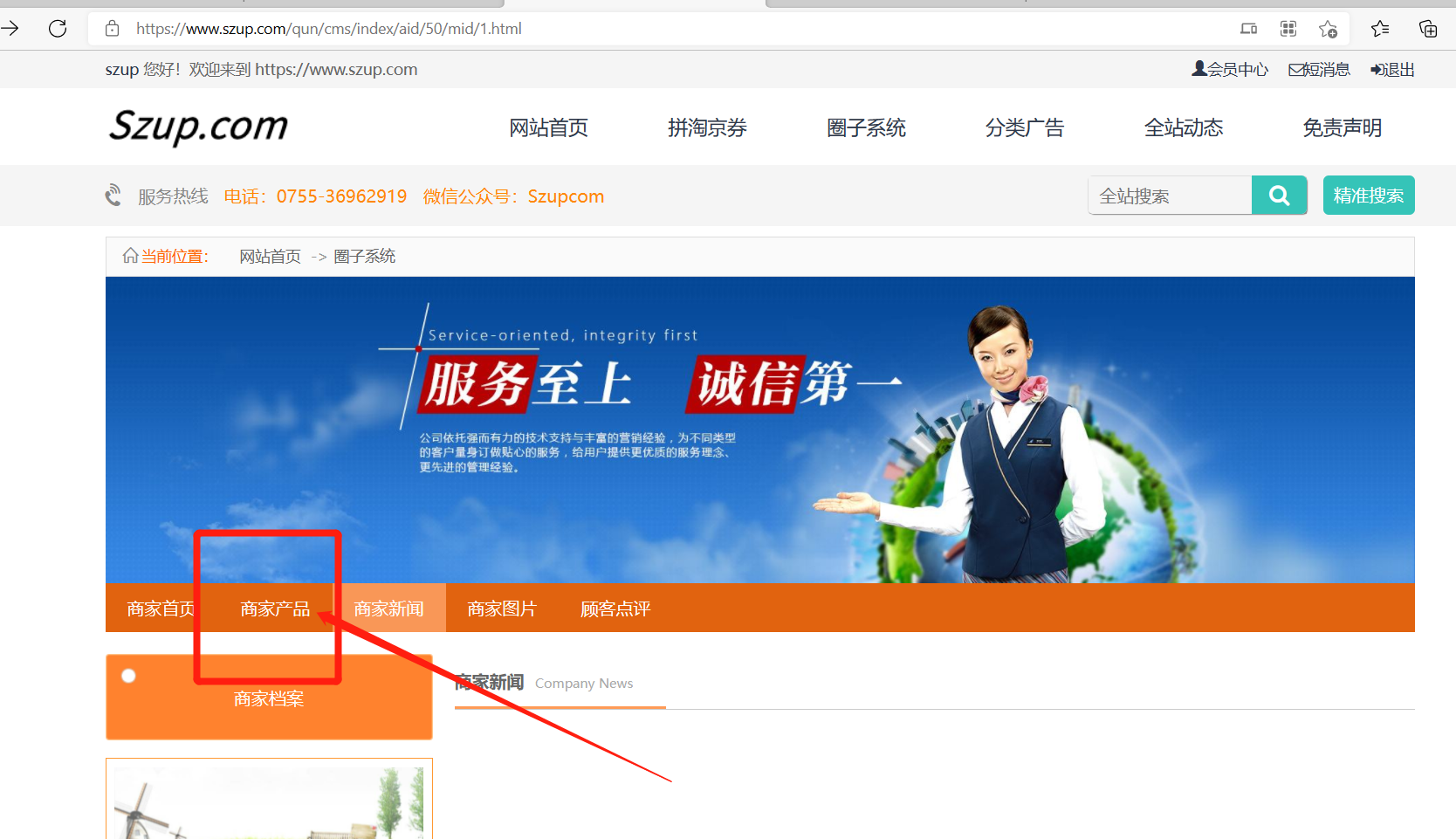This screenshot has height=839, width=1456.
Task: Open the 顾客点评 tab
Action: click(615, 609)
